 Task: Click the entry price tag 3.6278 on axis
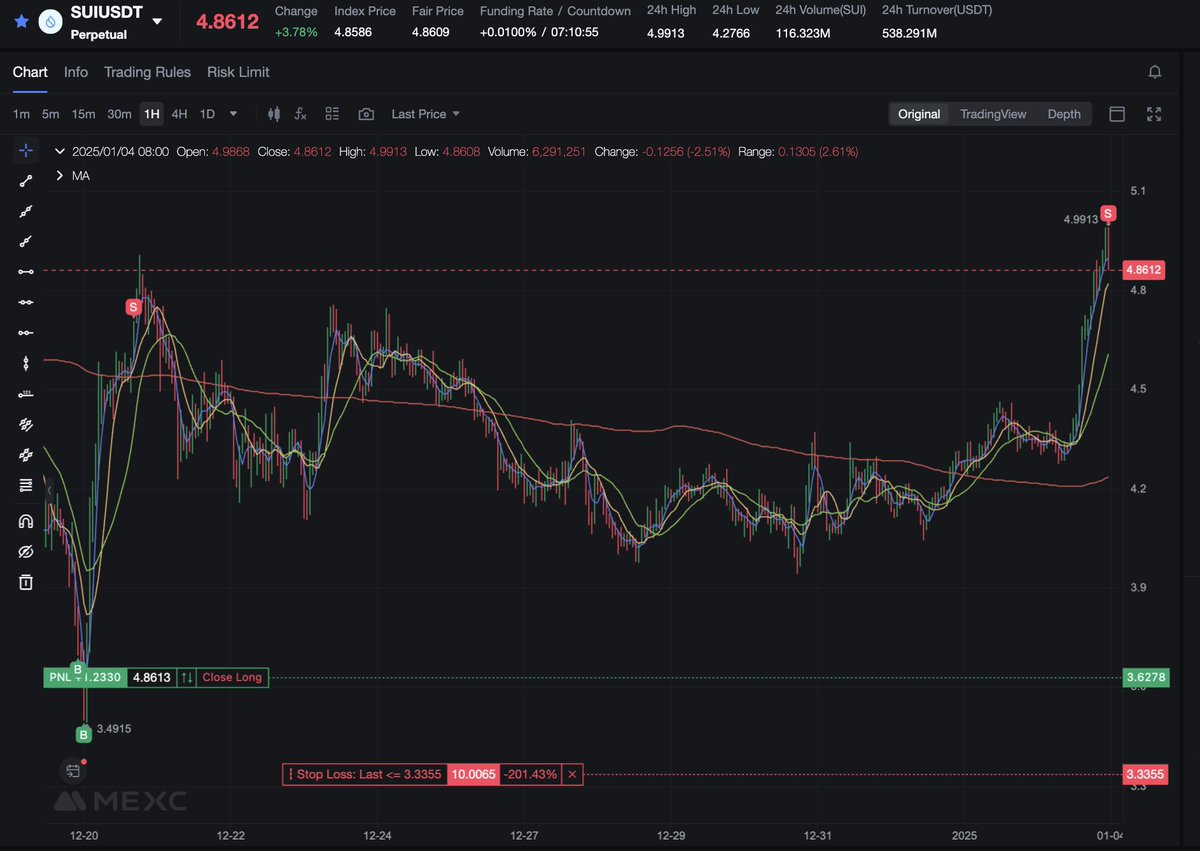pyautogui.click(x=1146, y=678)
